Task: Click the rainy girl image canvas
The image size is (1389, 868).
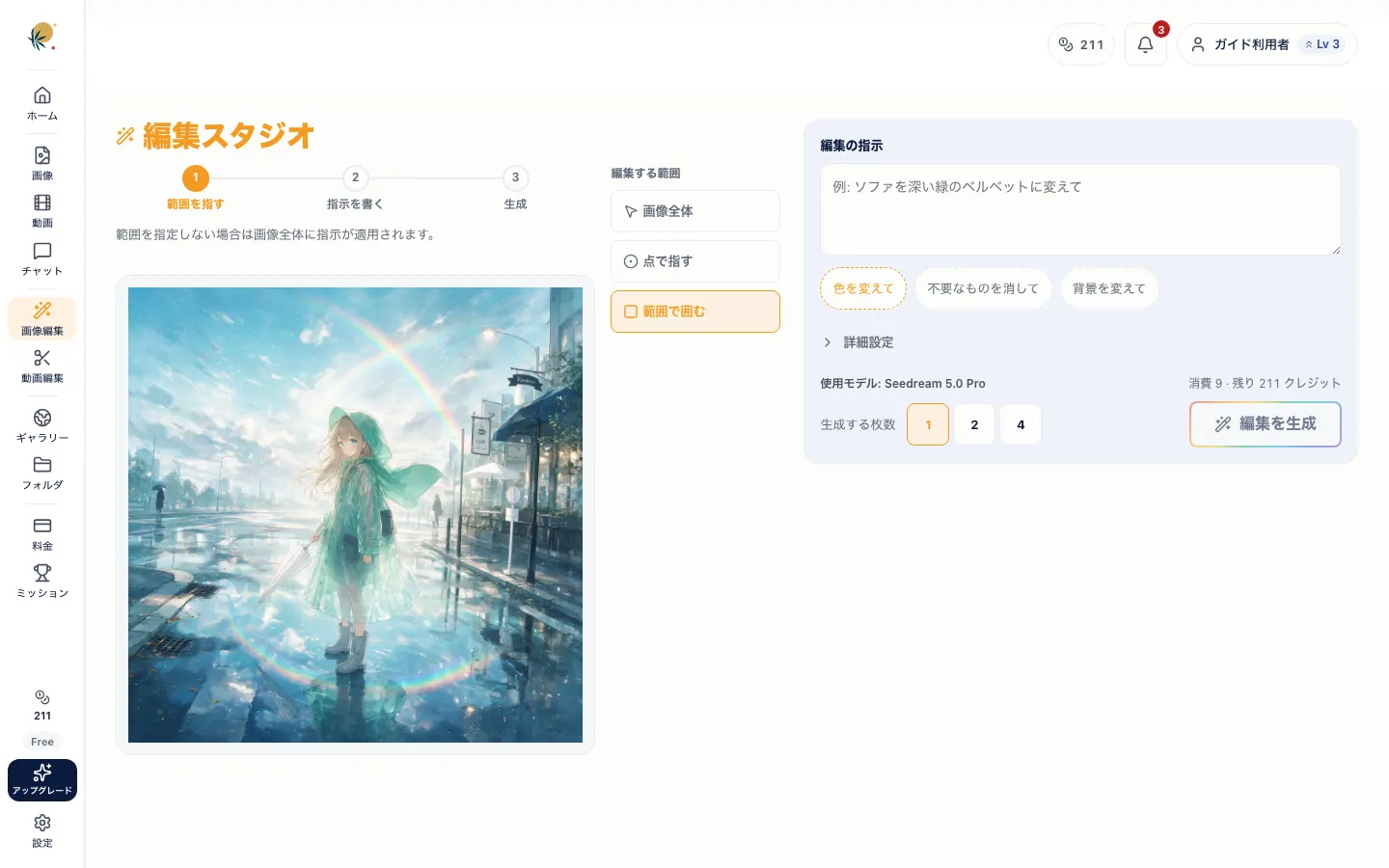Action: (355, 515)
